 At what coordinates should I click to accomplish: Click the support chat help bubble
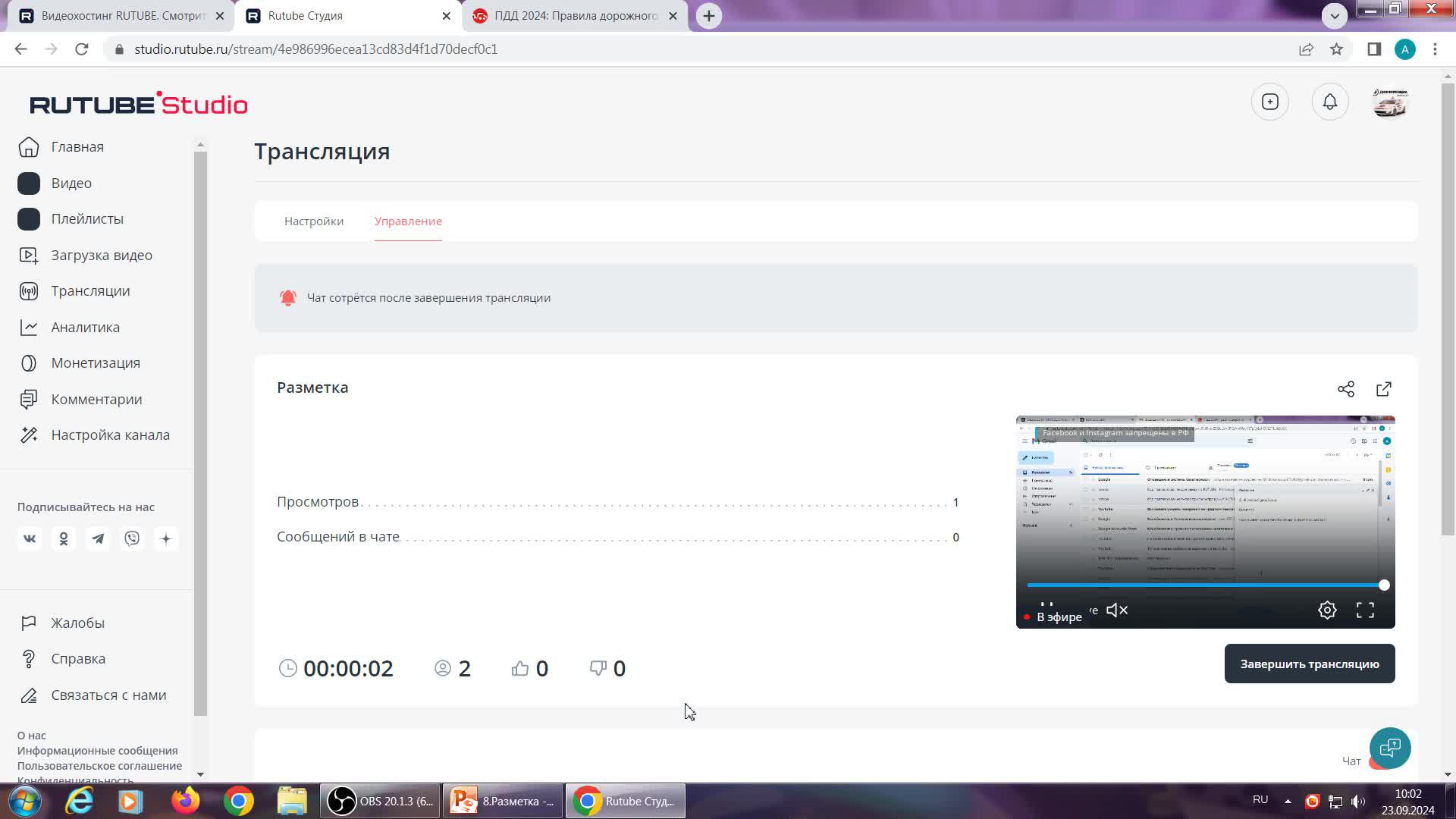[1389, 748]
